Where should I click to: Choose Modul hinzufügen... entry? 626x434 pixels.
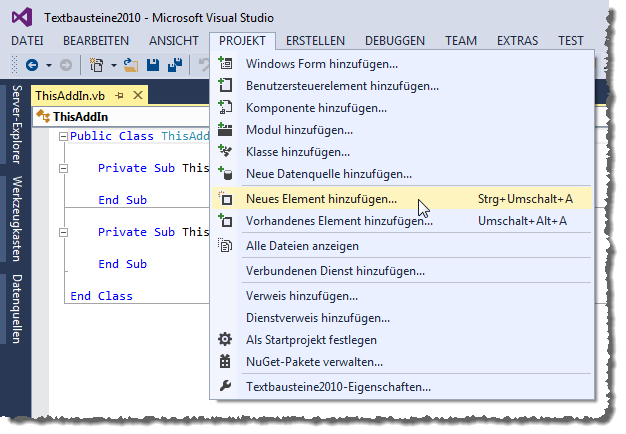pyautogui.click(x=402, y=130)
